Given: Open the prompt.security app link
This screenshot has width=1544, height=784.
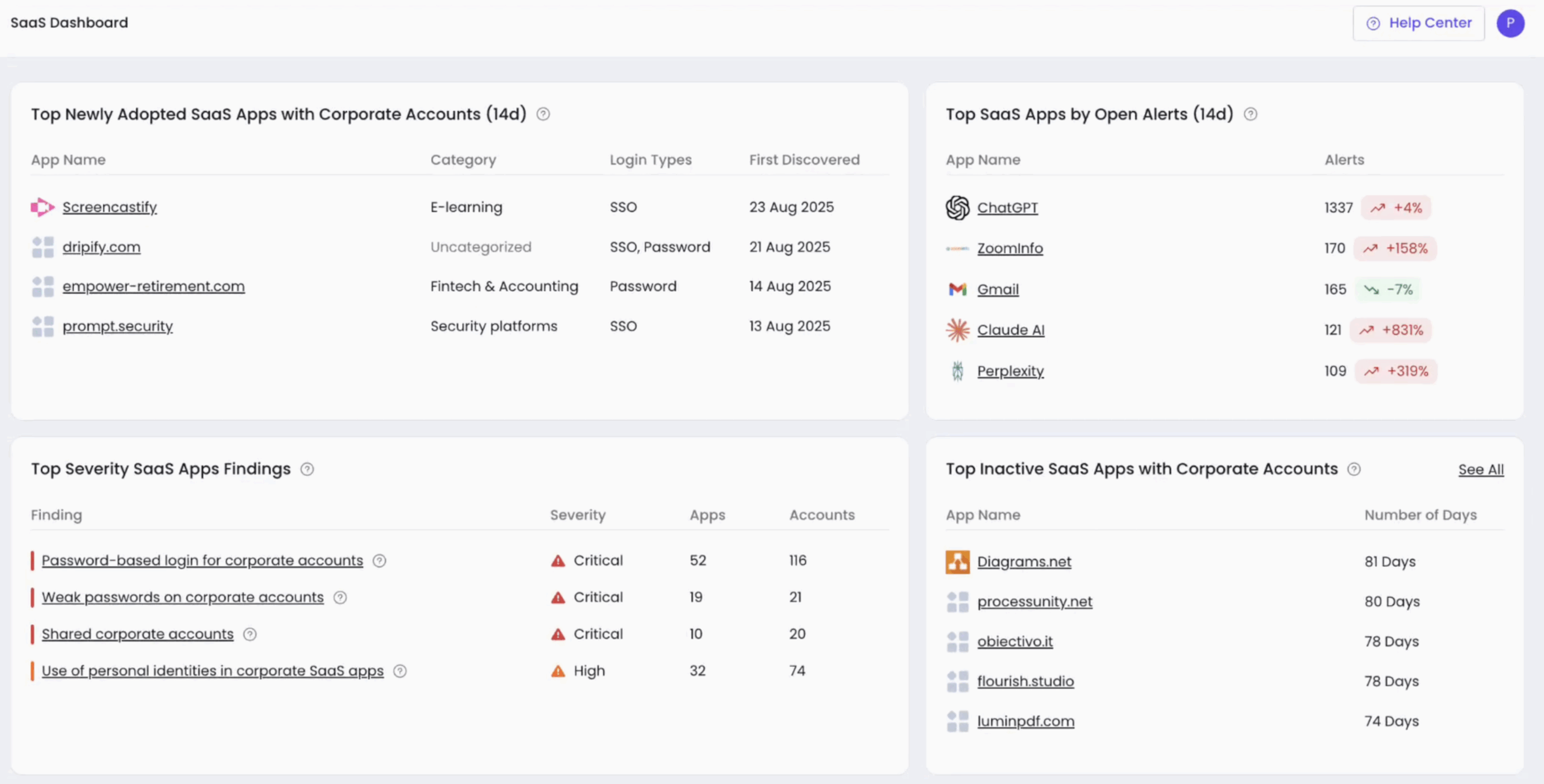Looking at the screenshot, I should (x=118, y=326).
